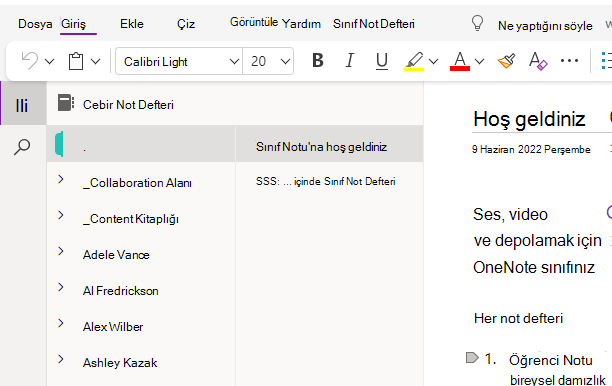
Task: Expand the _Content Kitaplığı section group
Action: coord(61,215)
